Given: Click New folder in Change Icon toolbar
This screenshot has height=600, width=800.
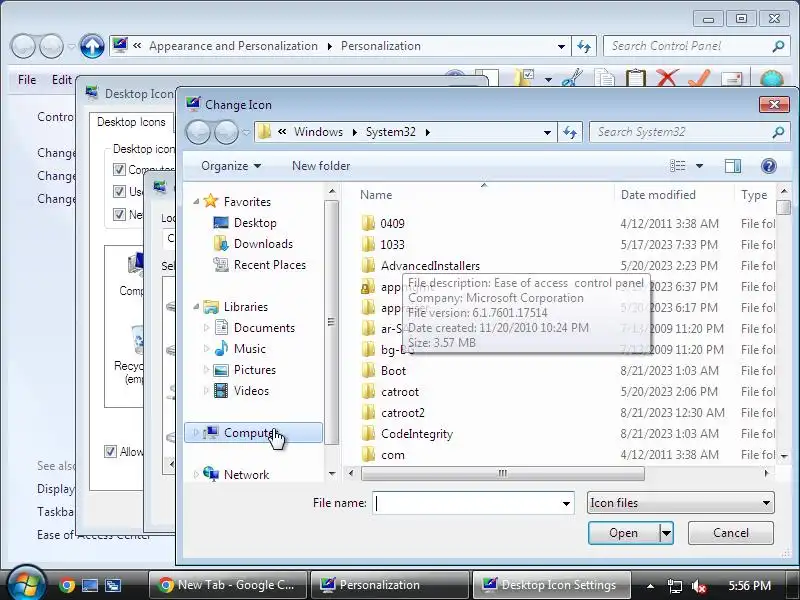Looking at the screenshot, I should 321,166.
